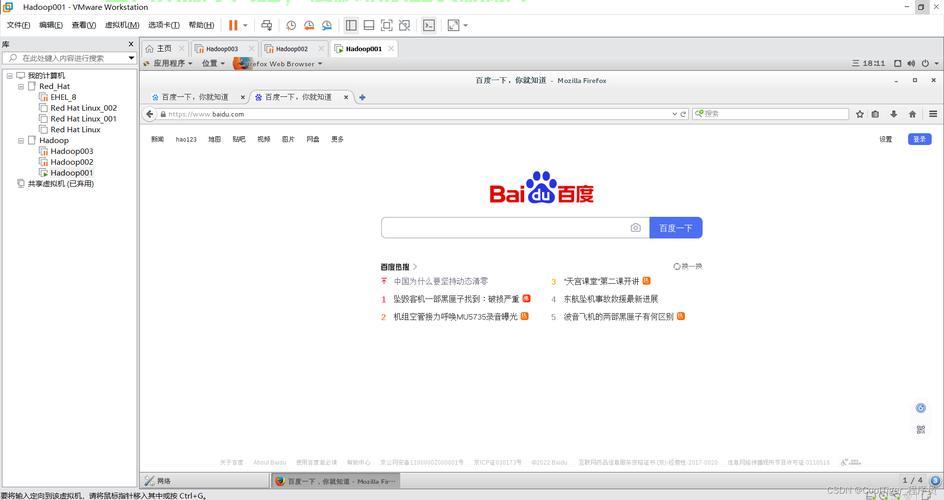Open Firefox downloads arrow icon
This screenshot has width=944, height=500.
tap(894, 114)
